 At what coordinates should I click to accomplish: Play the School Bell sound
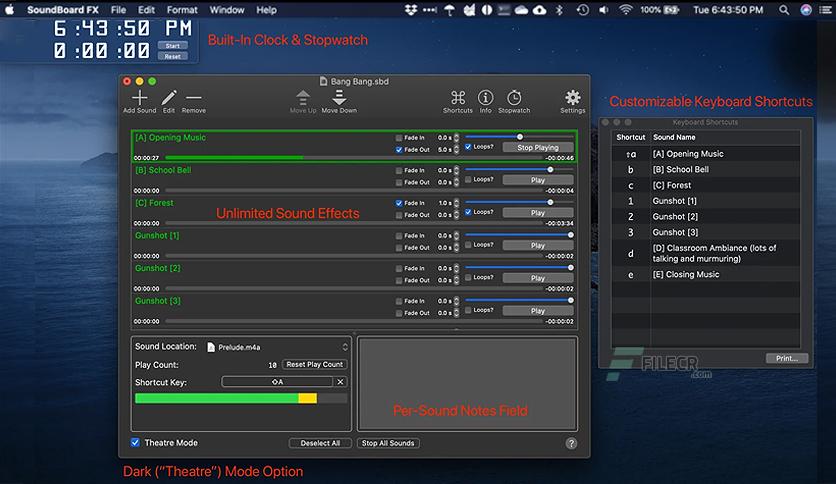pos(538,180)
